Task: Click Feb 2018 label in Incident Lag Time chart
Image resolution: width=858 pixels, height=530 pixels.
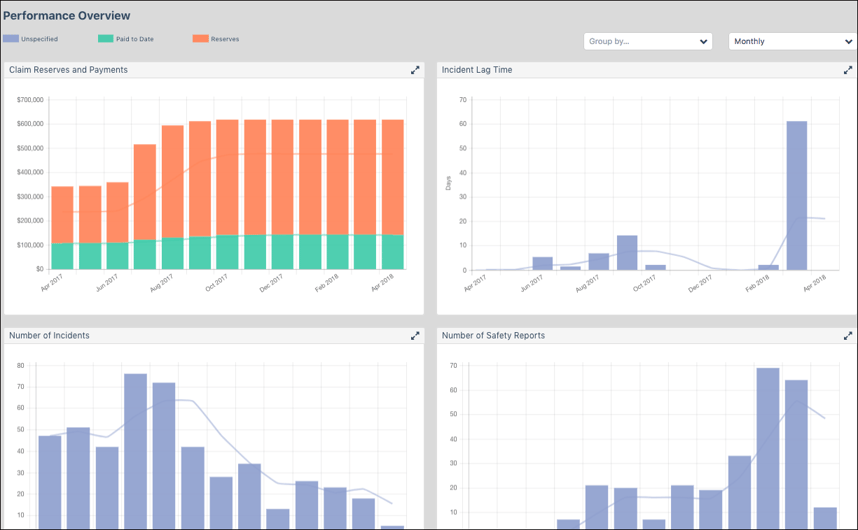Action: tap(758, 283)
